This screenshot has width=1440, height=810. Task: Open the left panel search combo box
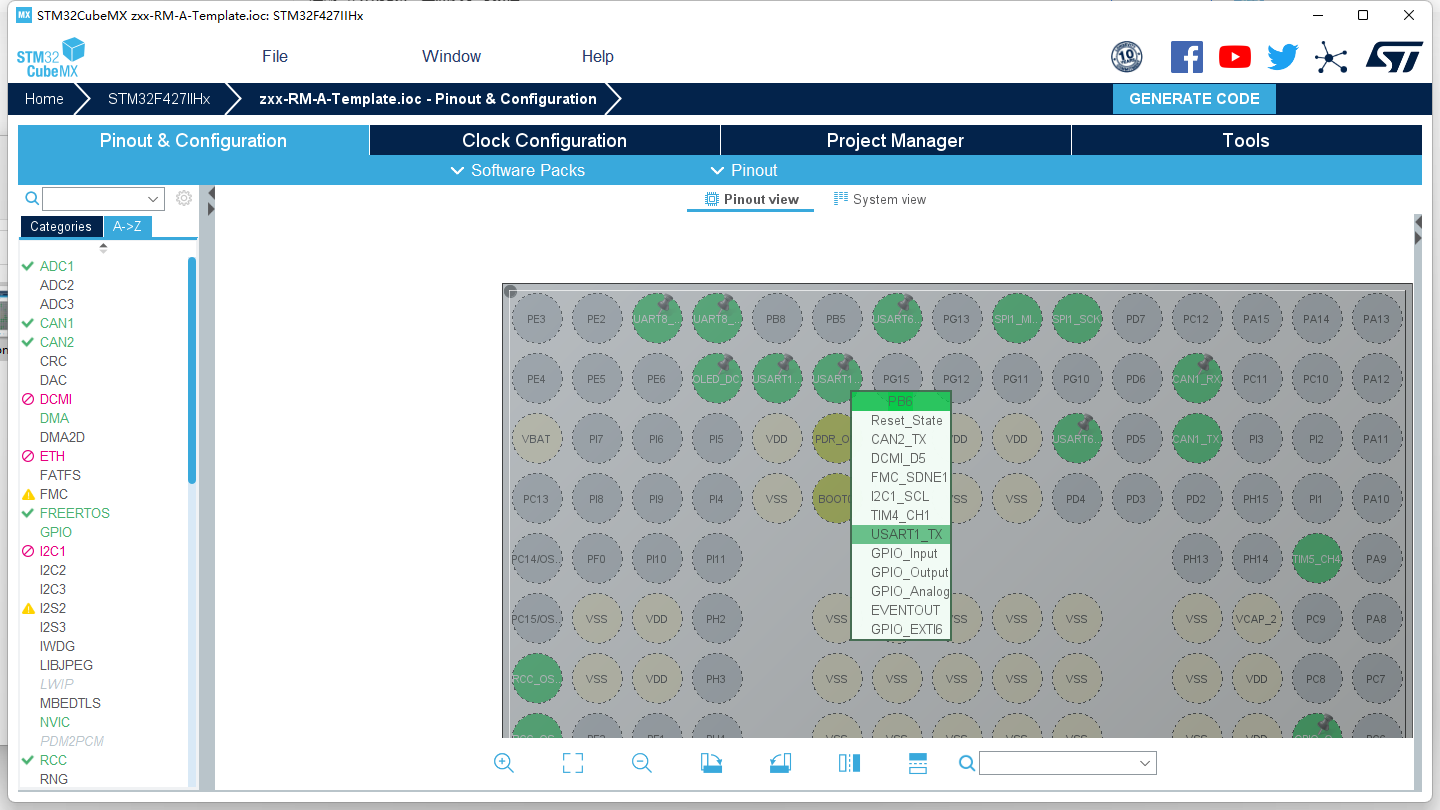coord(103,198)
